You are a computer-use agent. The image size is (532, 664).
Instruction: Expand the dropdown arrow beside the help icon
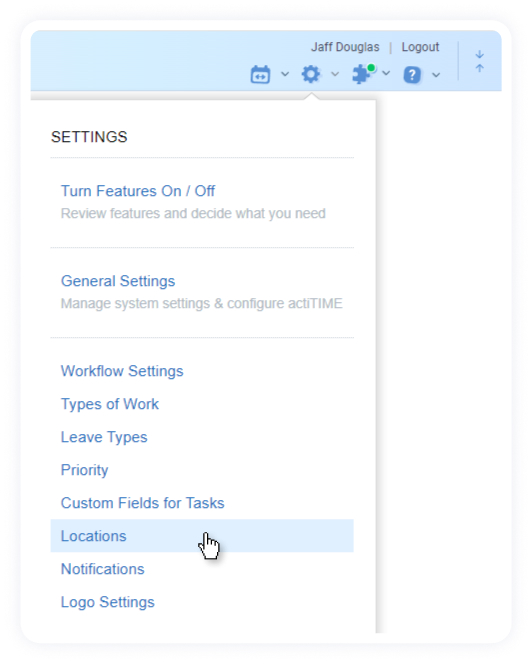(x=436, y=75)
